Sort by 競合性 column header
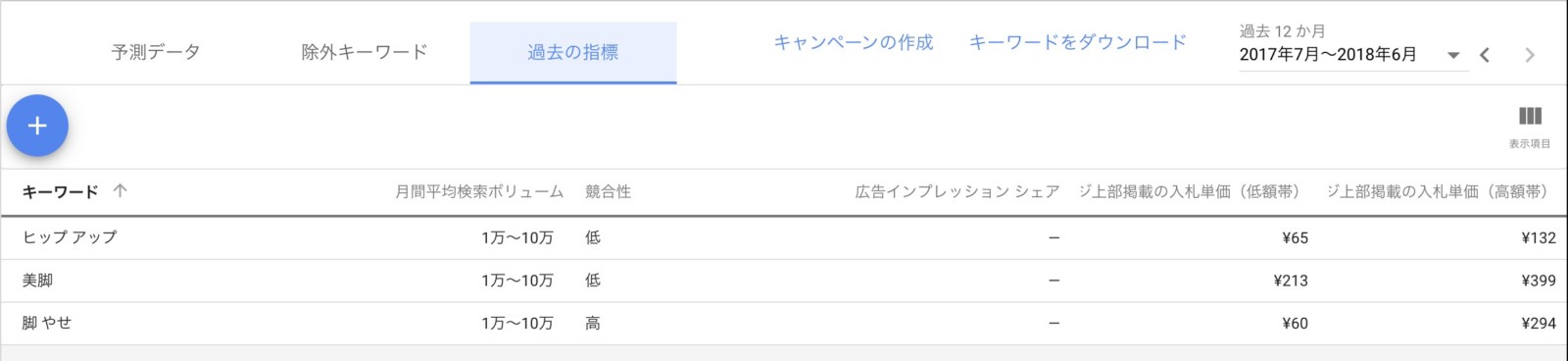 click(x=608, y=191)
